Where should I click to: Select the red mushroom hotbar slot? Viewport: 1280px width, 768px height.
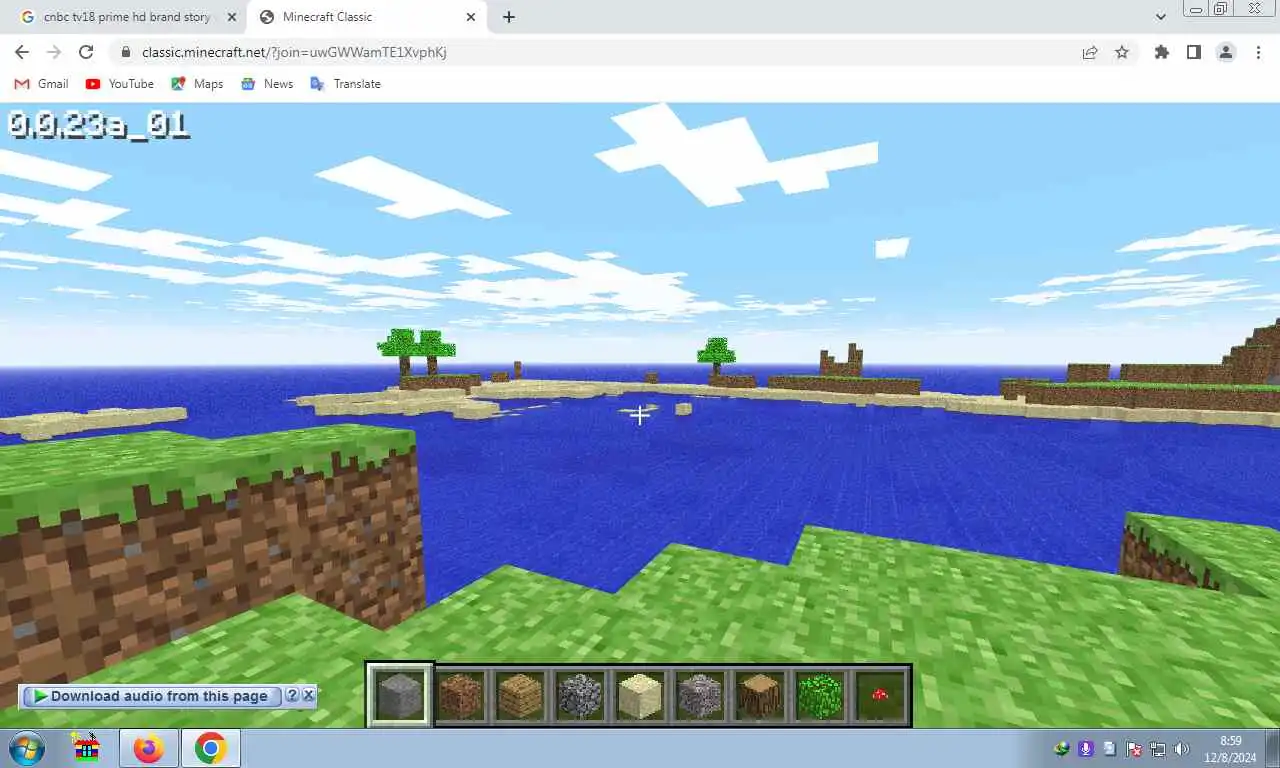tap(880, 695)
